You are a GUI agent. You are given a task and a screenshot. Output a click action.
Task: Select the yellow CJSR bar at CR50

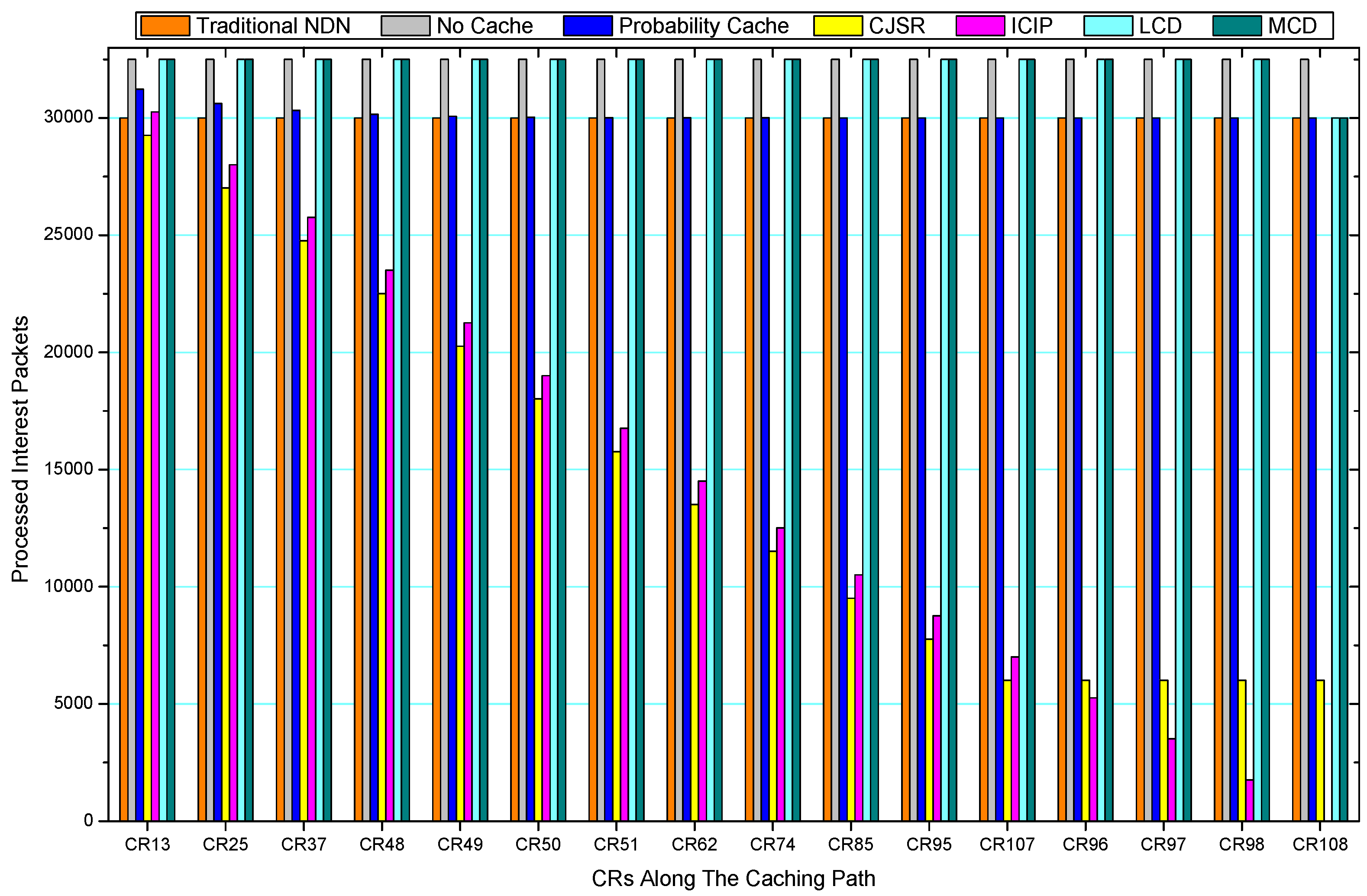coord(538,609)
